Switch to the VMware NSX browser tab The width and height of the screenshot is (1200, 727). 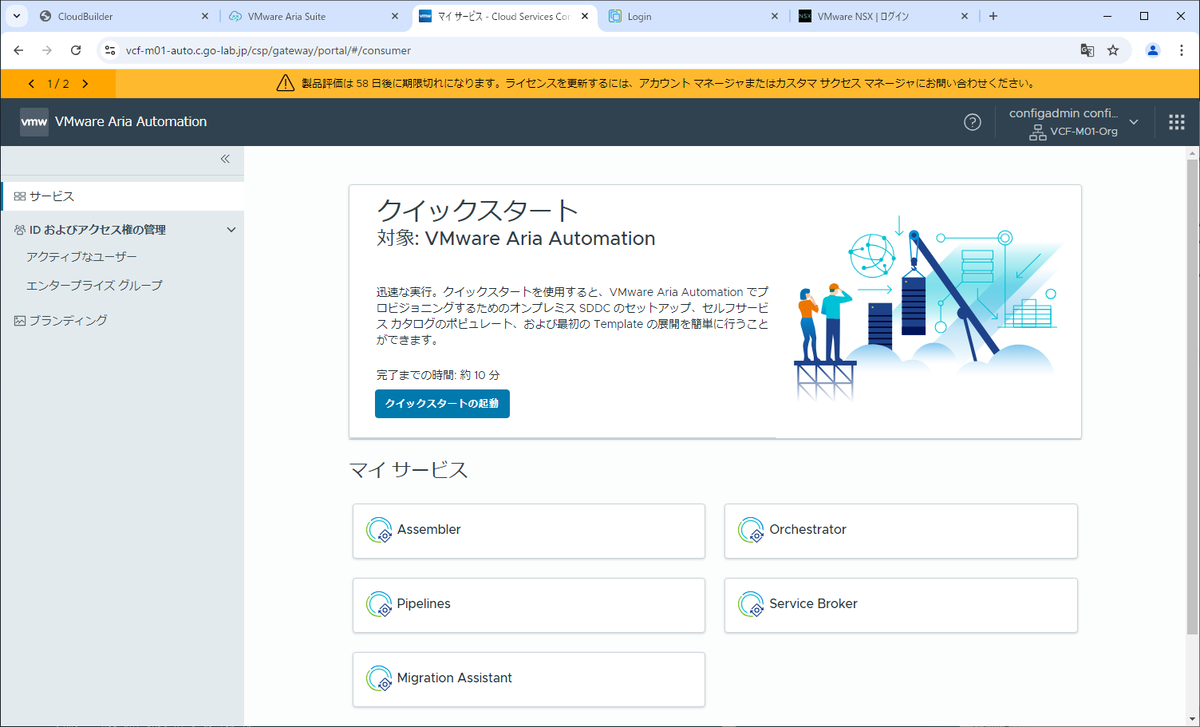point(885,16)
